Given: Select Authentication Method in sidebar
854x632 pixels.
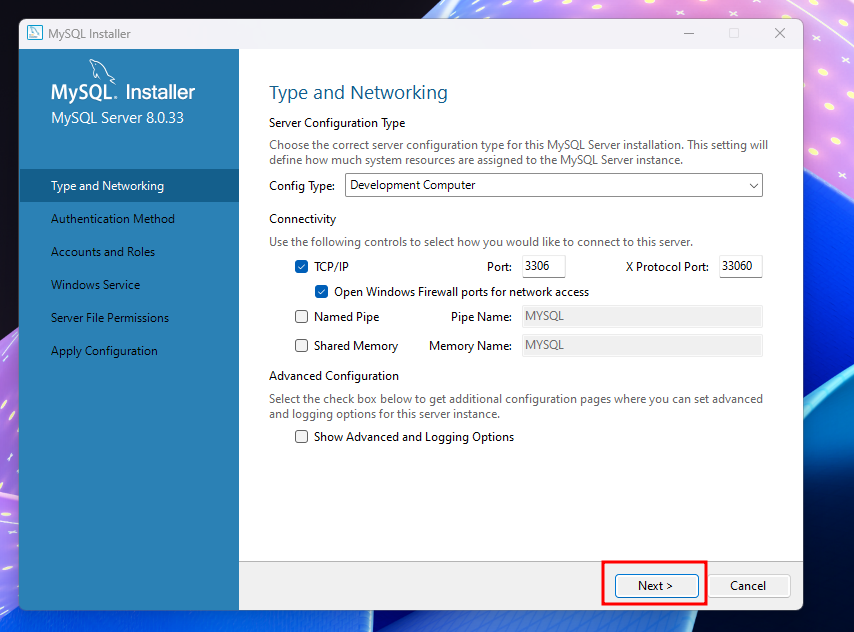Looking at the screenshot, I should click(x=113, y=219).
